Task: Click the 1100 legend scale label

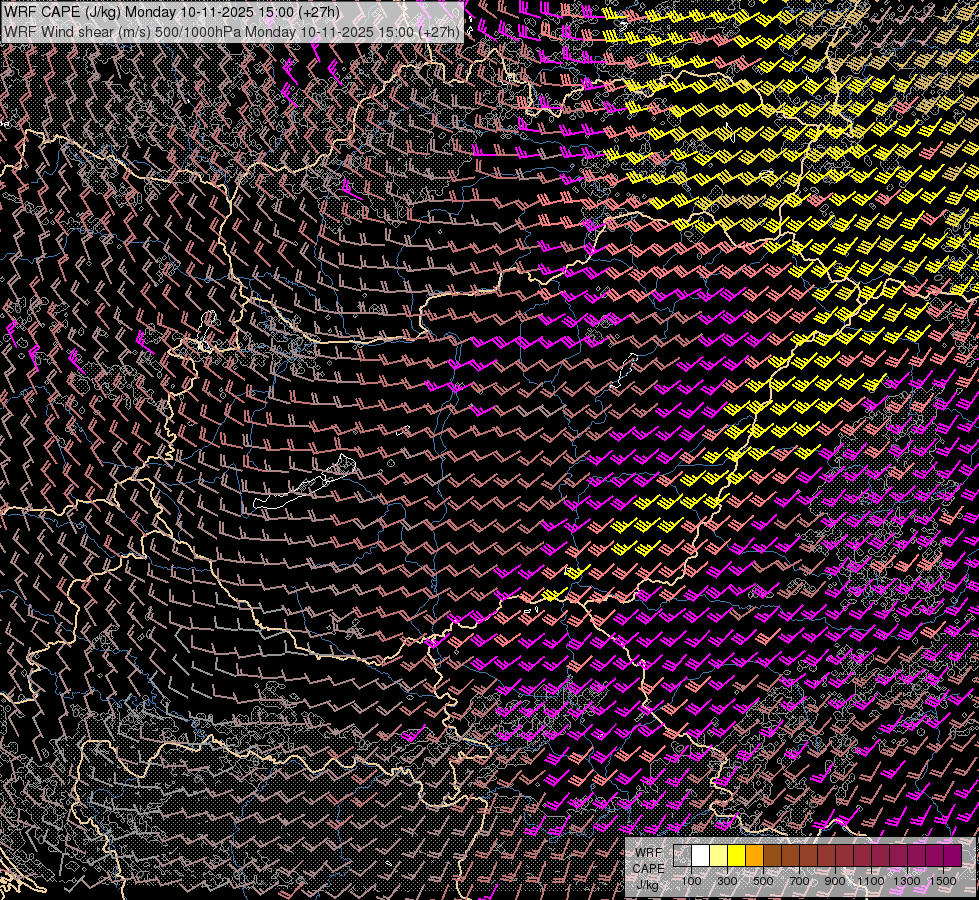Action: 871,881
